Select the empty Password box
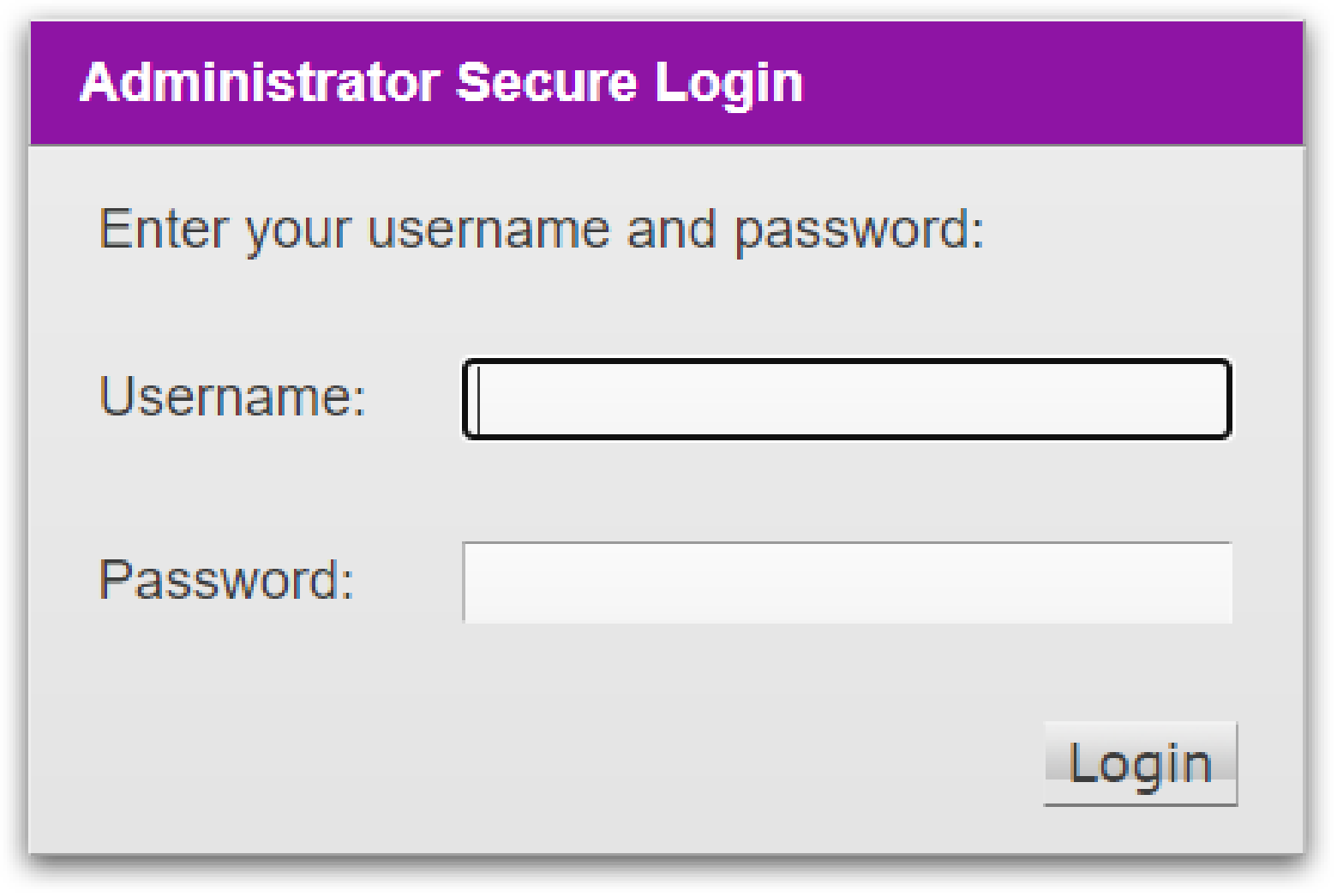Viewport: 1337px width, 896px height. (x=847, y=582)
